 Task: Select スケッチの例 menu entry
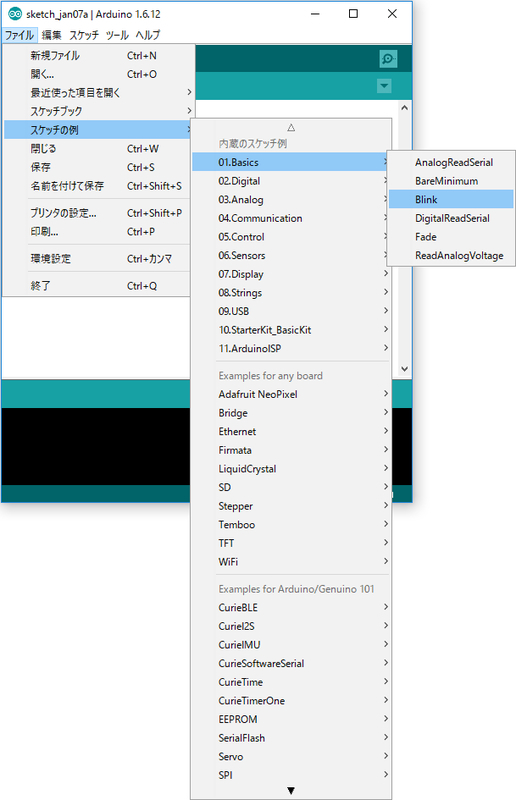99,130
